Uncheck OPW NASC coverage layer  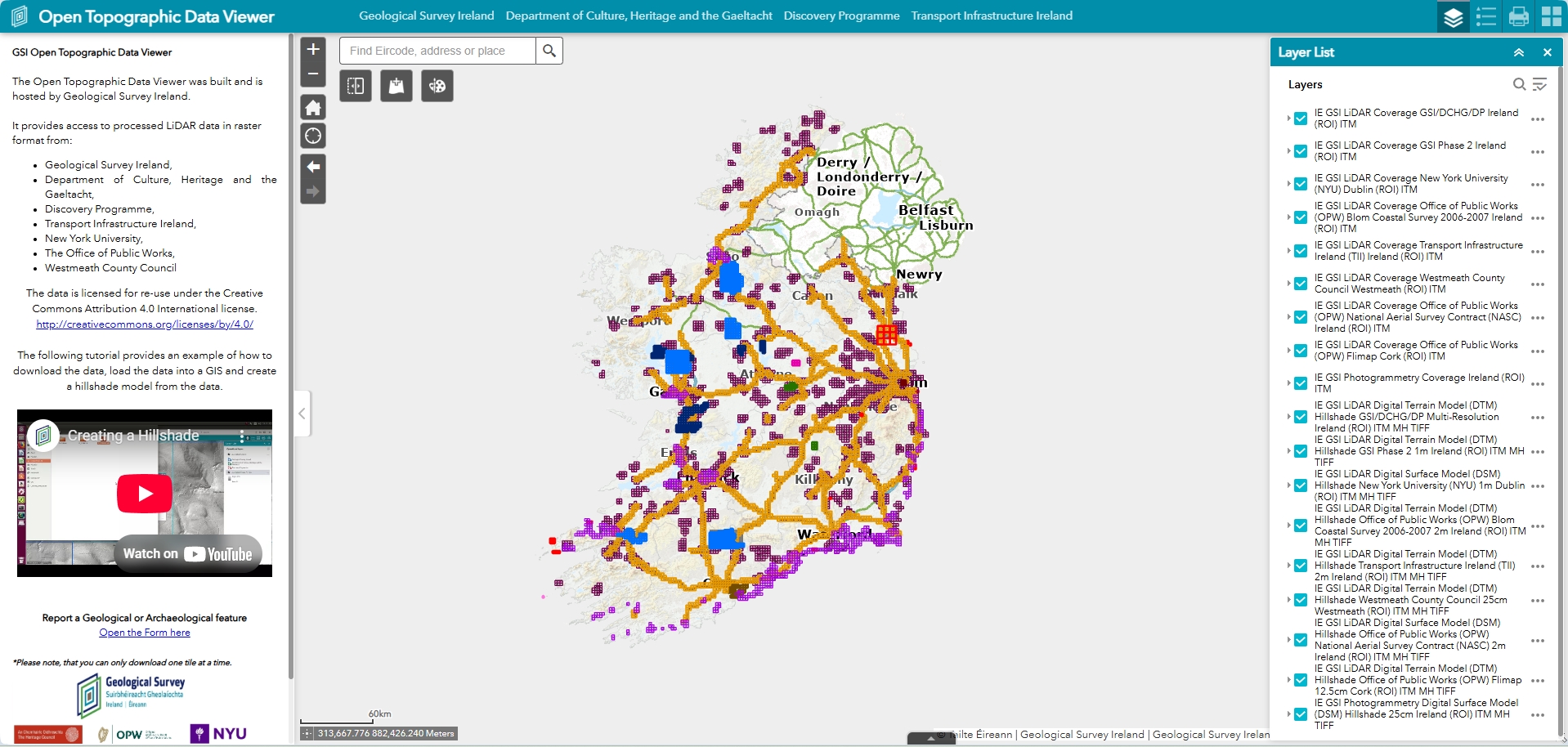(1301, 317)
